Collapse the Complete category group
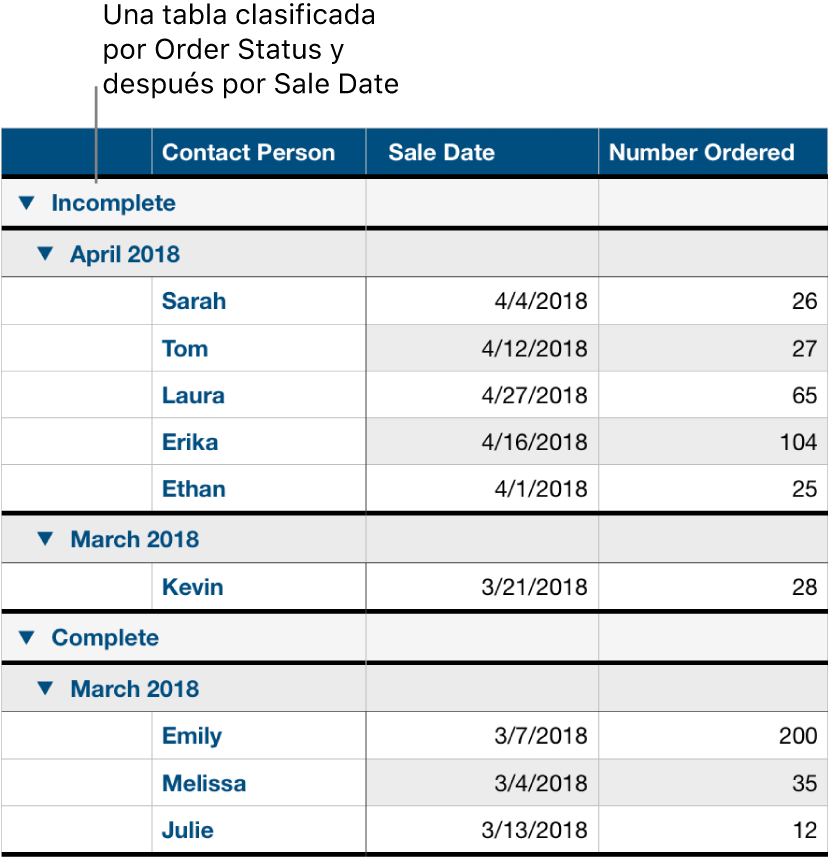The image size is (828, 857). (x=27, y=637)
